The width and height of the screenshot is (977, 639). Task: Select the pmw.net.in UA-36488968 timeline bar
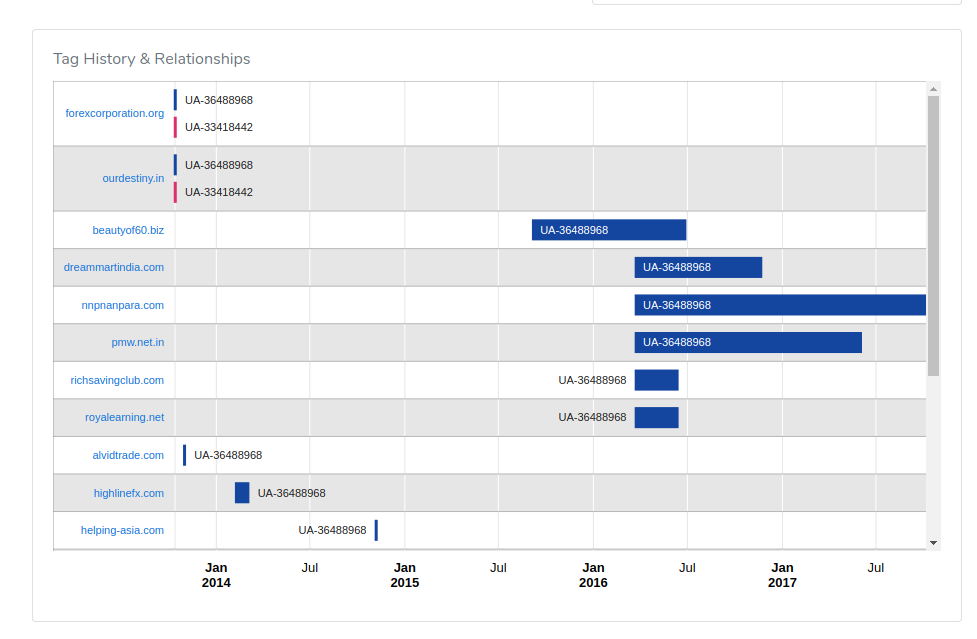pos(748,343)
